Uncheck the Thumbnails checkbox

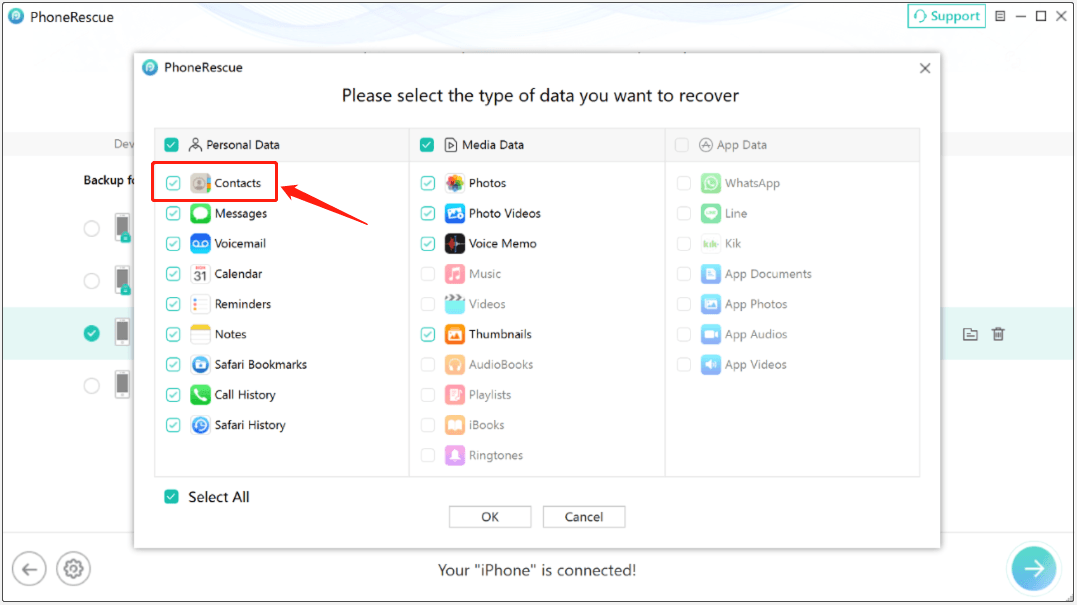(x=428, y=334)
